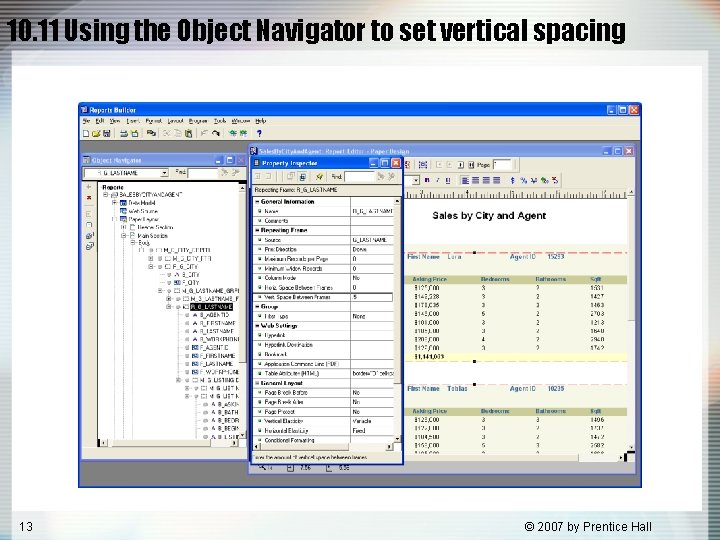The height and width of the screenshot is (540, 720).
Task: Click the Page number field in Report Editor
Action: pos(502,164)
